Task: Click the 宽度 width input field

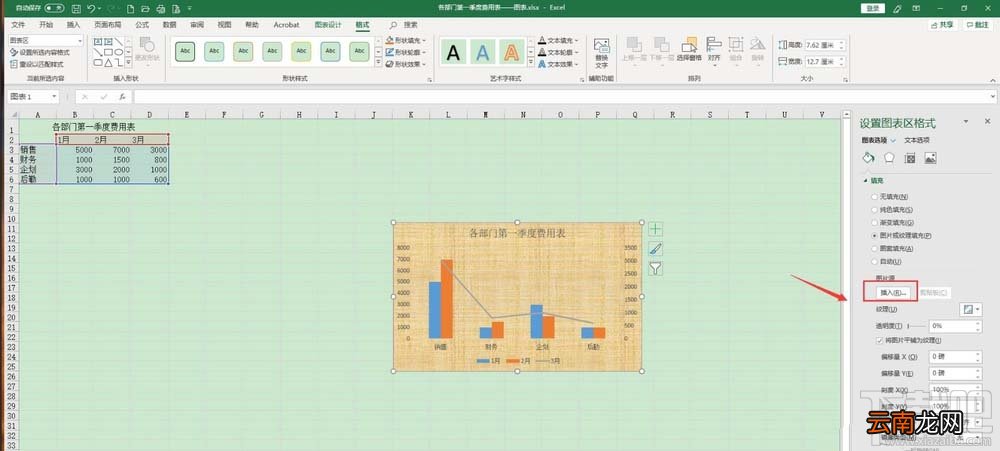Action: point(823,62)
